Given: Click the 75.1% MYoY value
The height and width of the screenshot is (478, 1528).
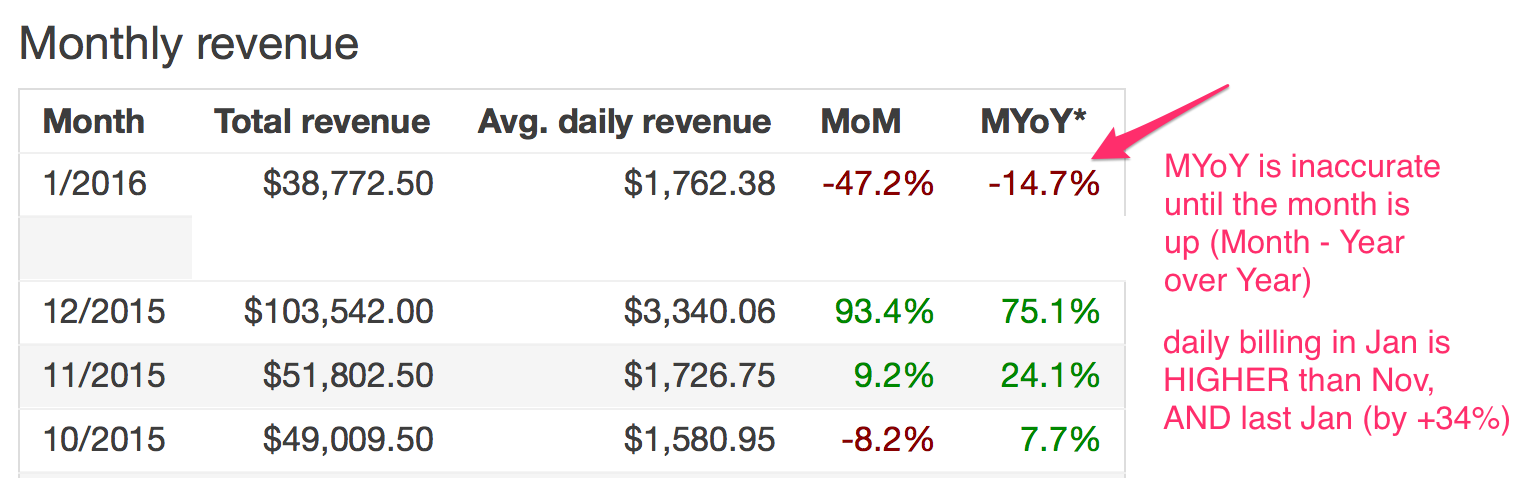Looking at the screenshot, I should coord(1051,312).
